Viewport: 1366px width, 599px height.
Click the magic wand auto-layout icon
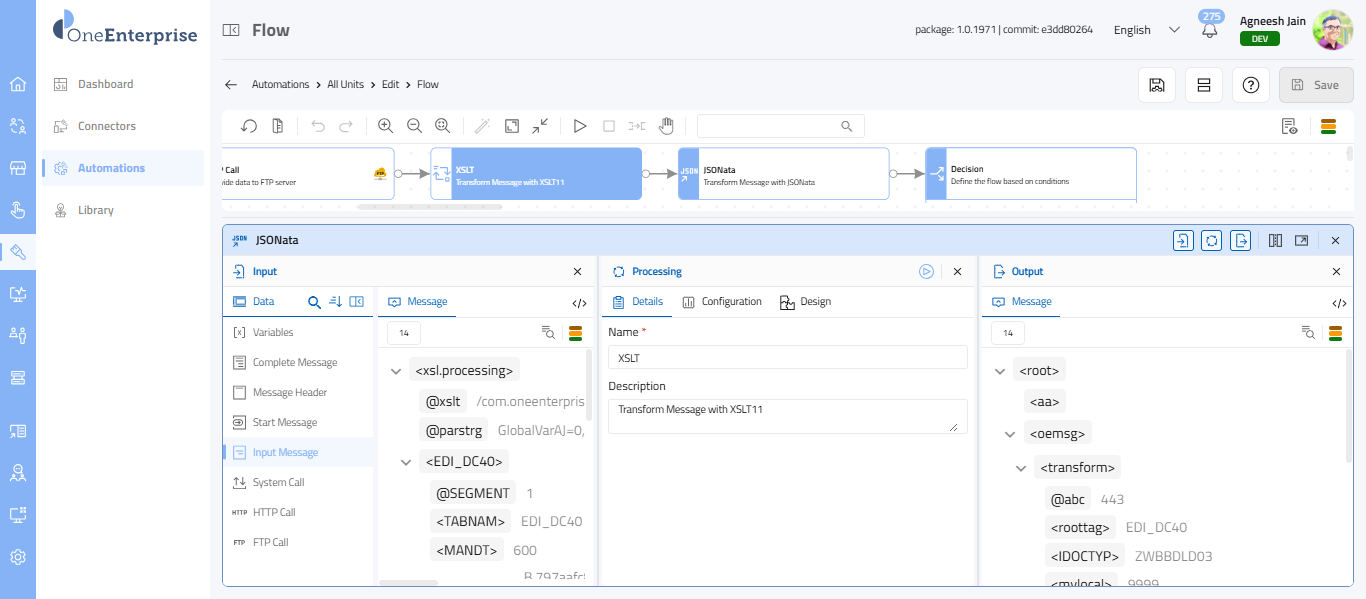482,126
